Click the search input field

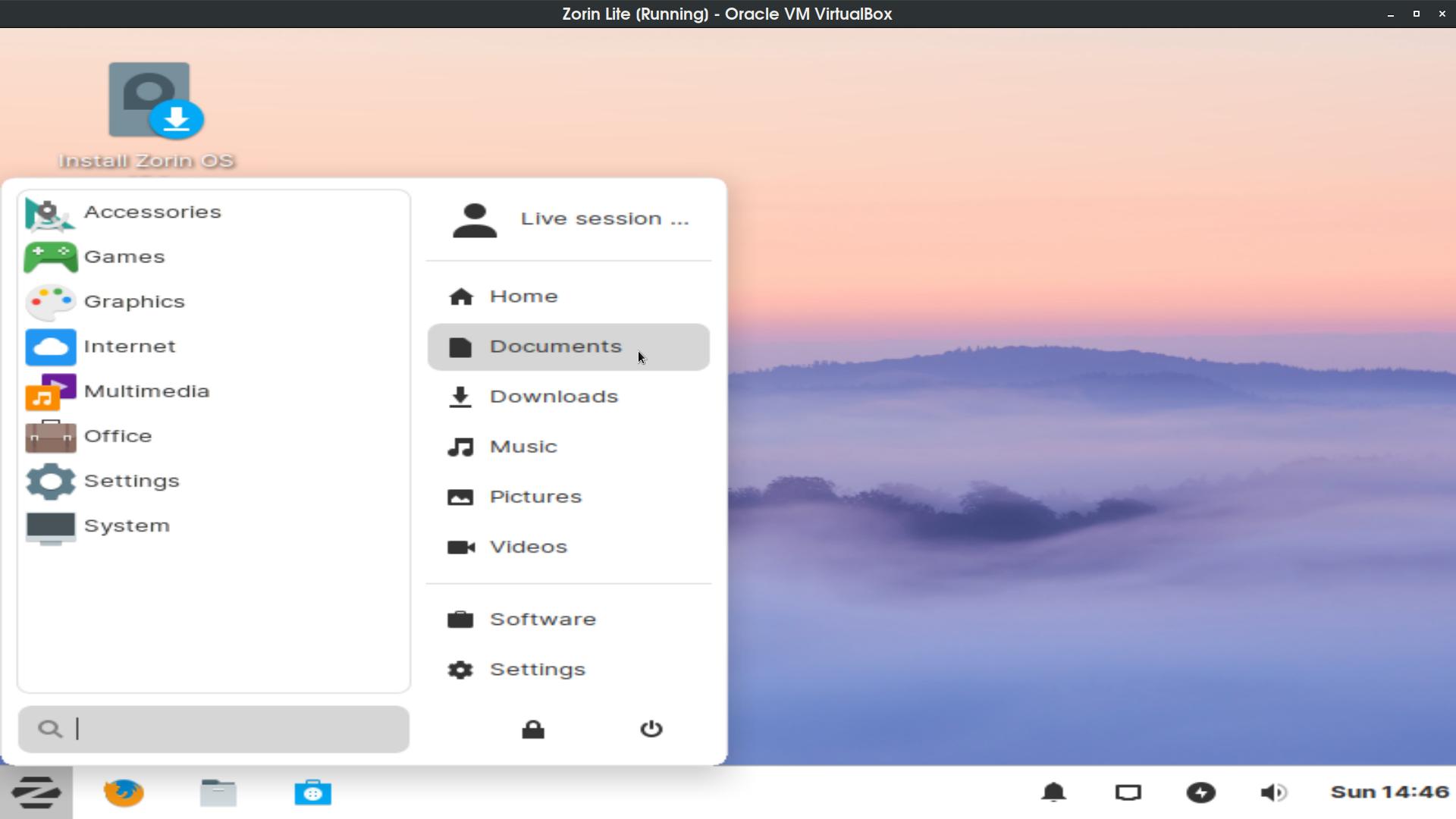(214, 728)
